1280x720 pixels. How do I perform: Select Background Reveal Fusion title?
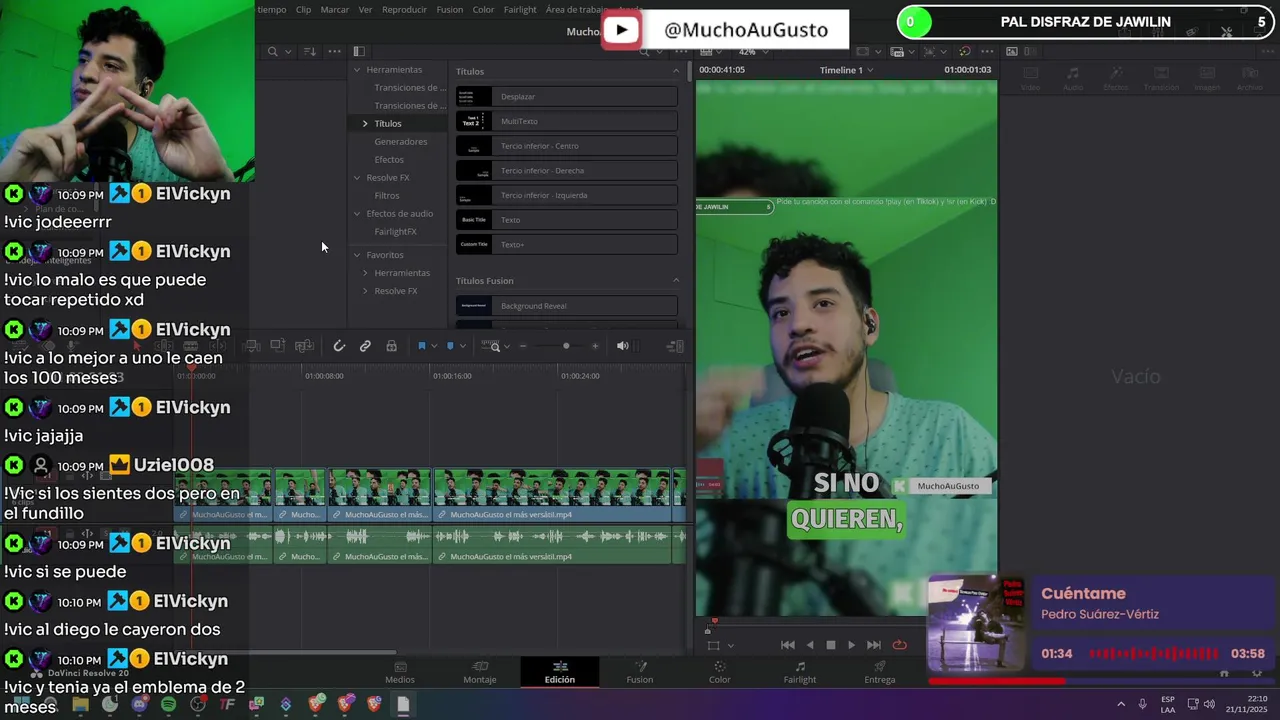pyautogui.click(x=567, y=306)
